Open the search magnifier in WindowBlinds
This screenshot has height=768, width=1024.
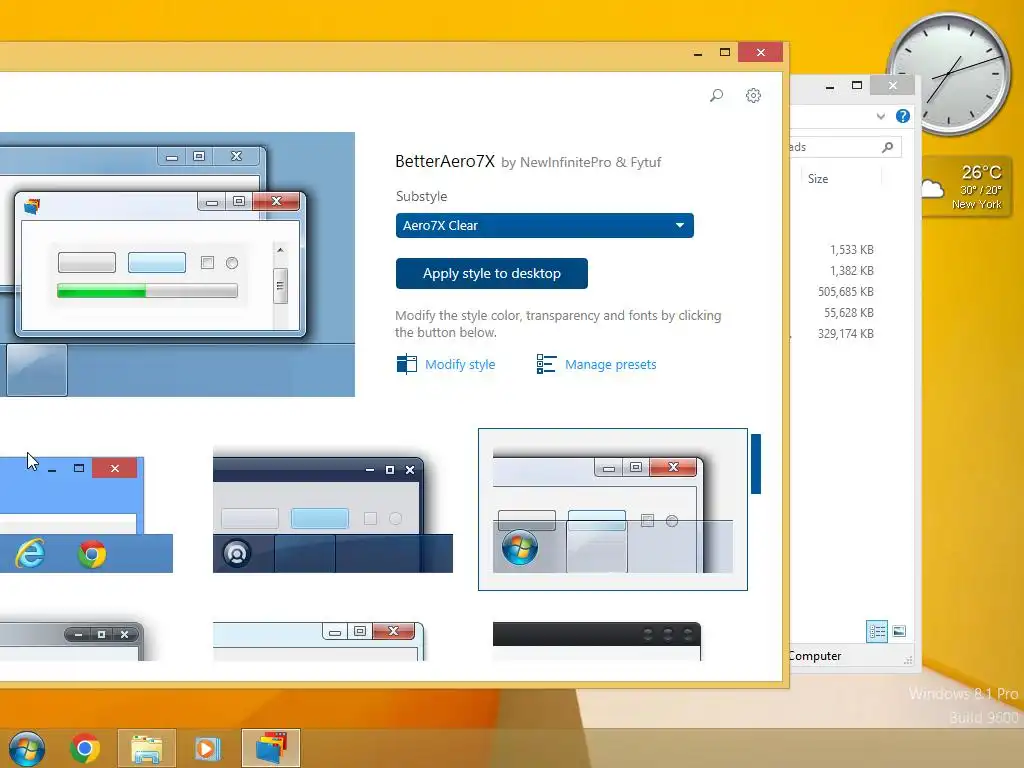(x=716, y=95)
